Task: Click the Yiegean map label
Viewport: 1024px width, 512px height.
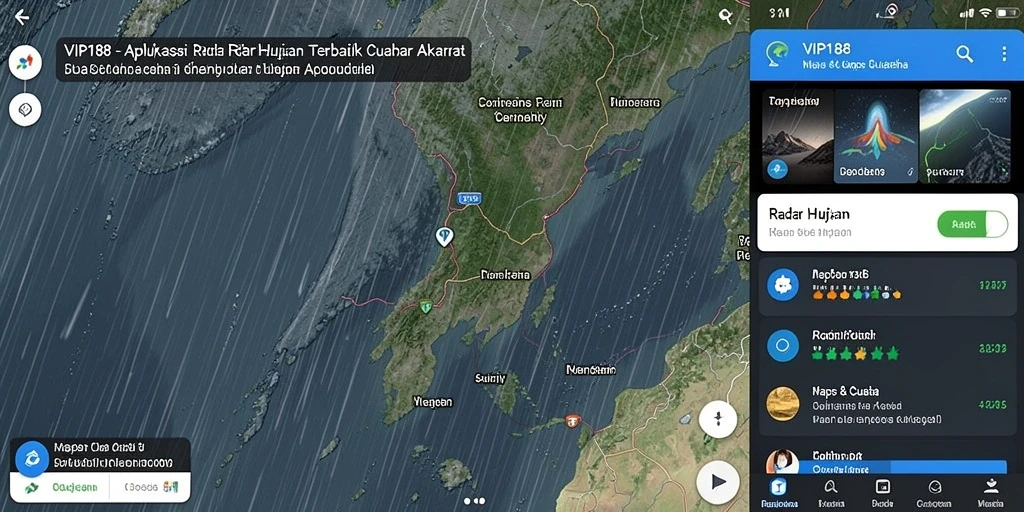Action: 433,402
